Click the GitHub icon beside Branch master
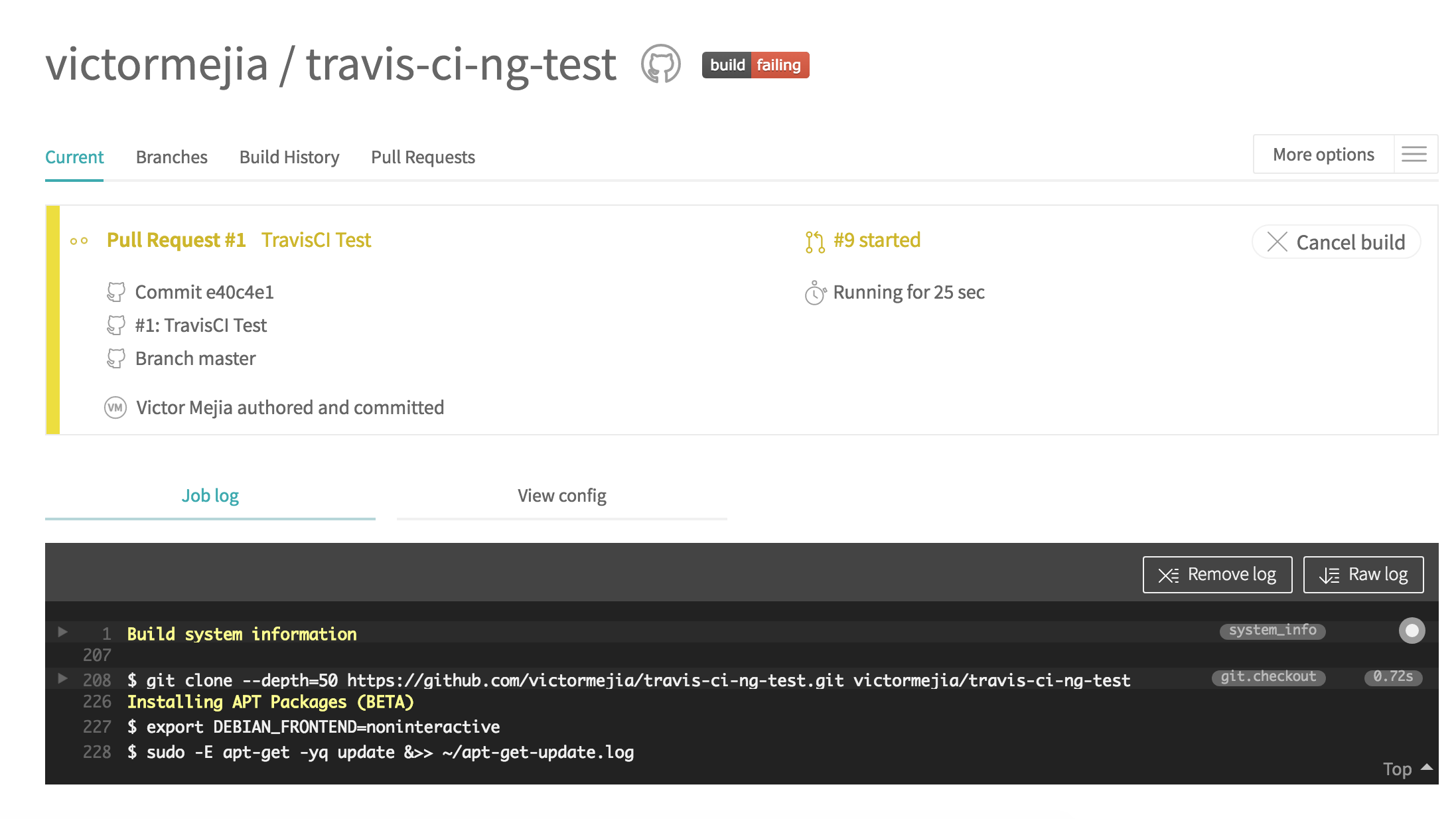1456x819 pixels. pyautogui.click(x=116, y=358)
